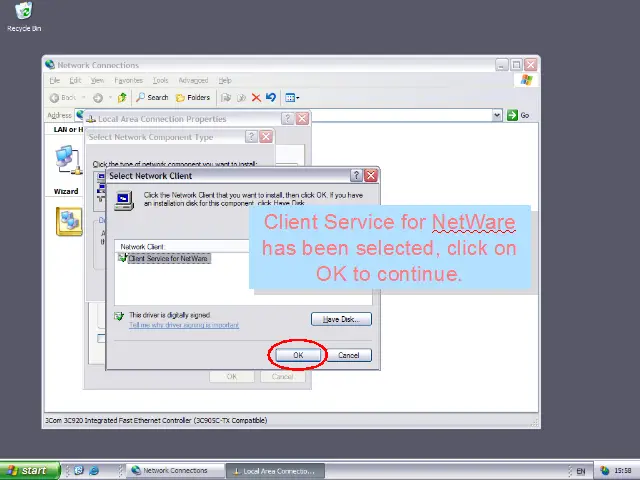Open the Advanced menu
640x480 pixels.
pyautogui.click(x=193, y=80)
